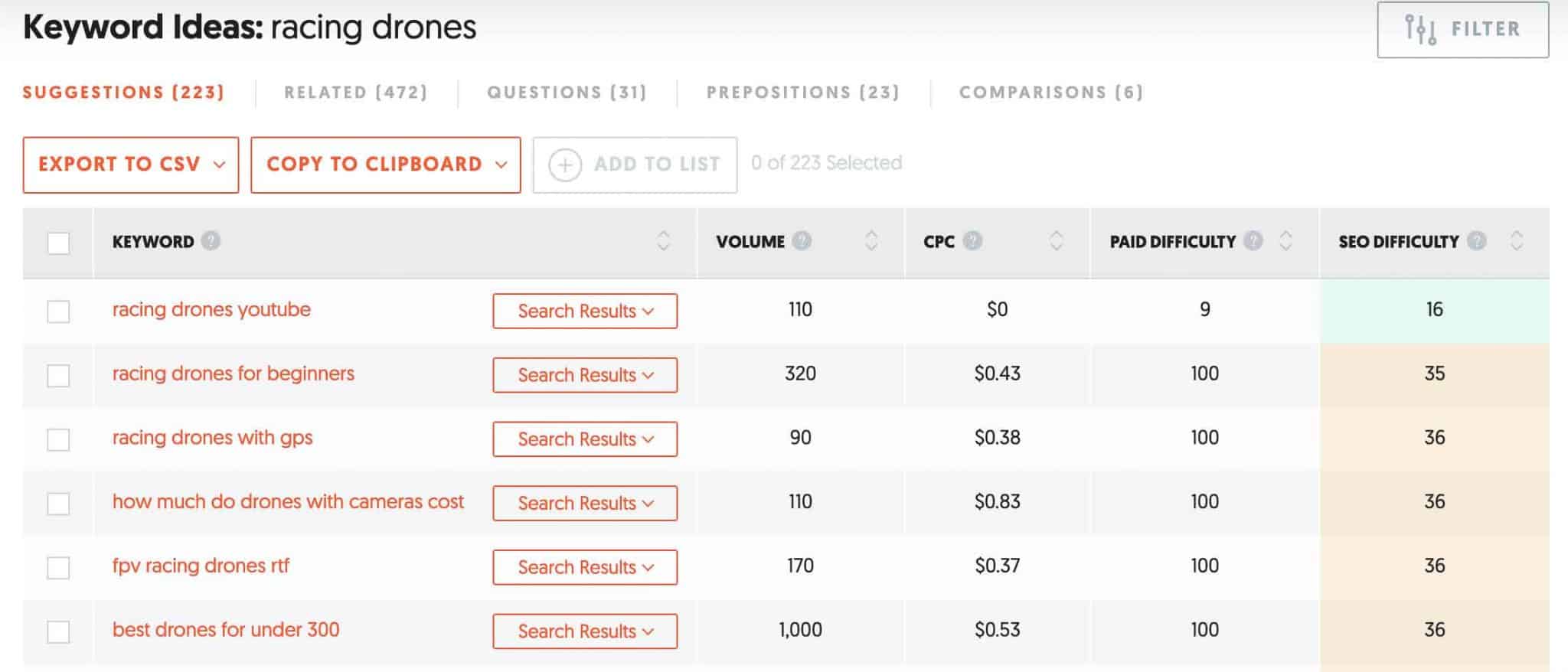Sort by Keyword using the sort arrows
1568x672 pixels.
(664, 241)
